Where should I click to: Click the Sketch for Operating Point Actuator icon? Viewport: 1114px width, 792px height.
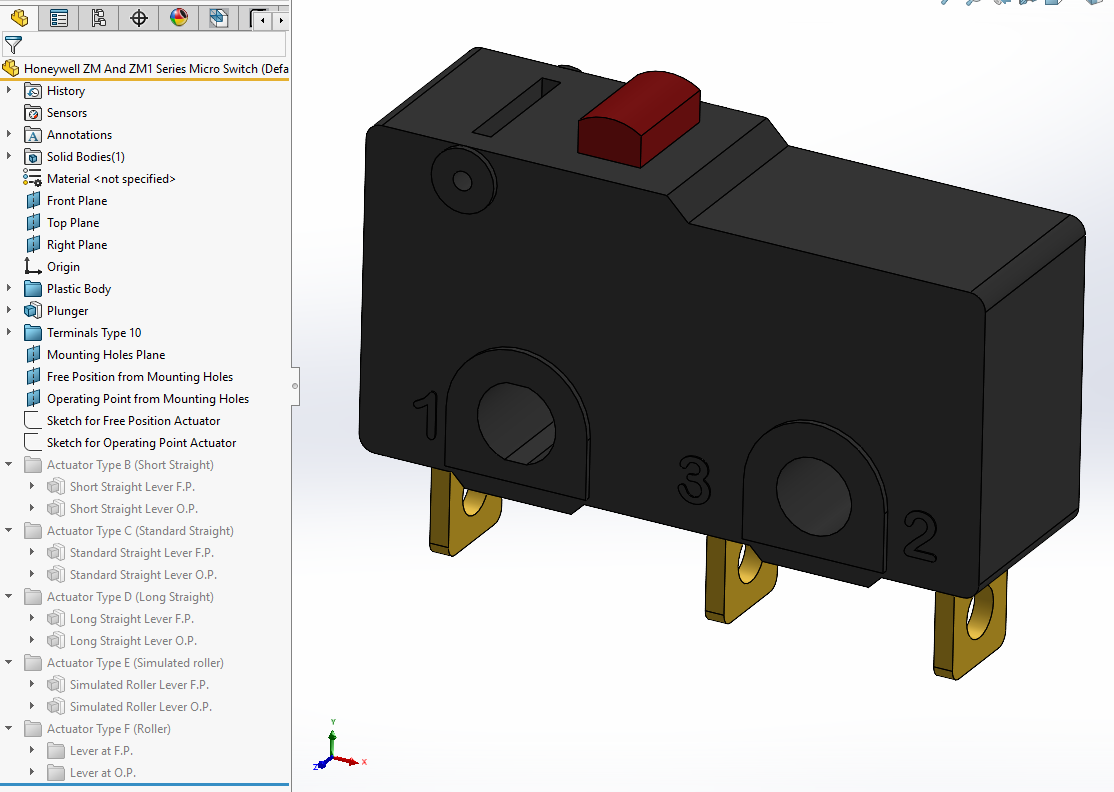point(33,443)
